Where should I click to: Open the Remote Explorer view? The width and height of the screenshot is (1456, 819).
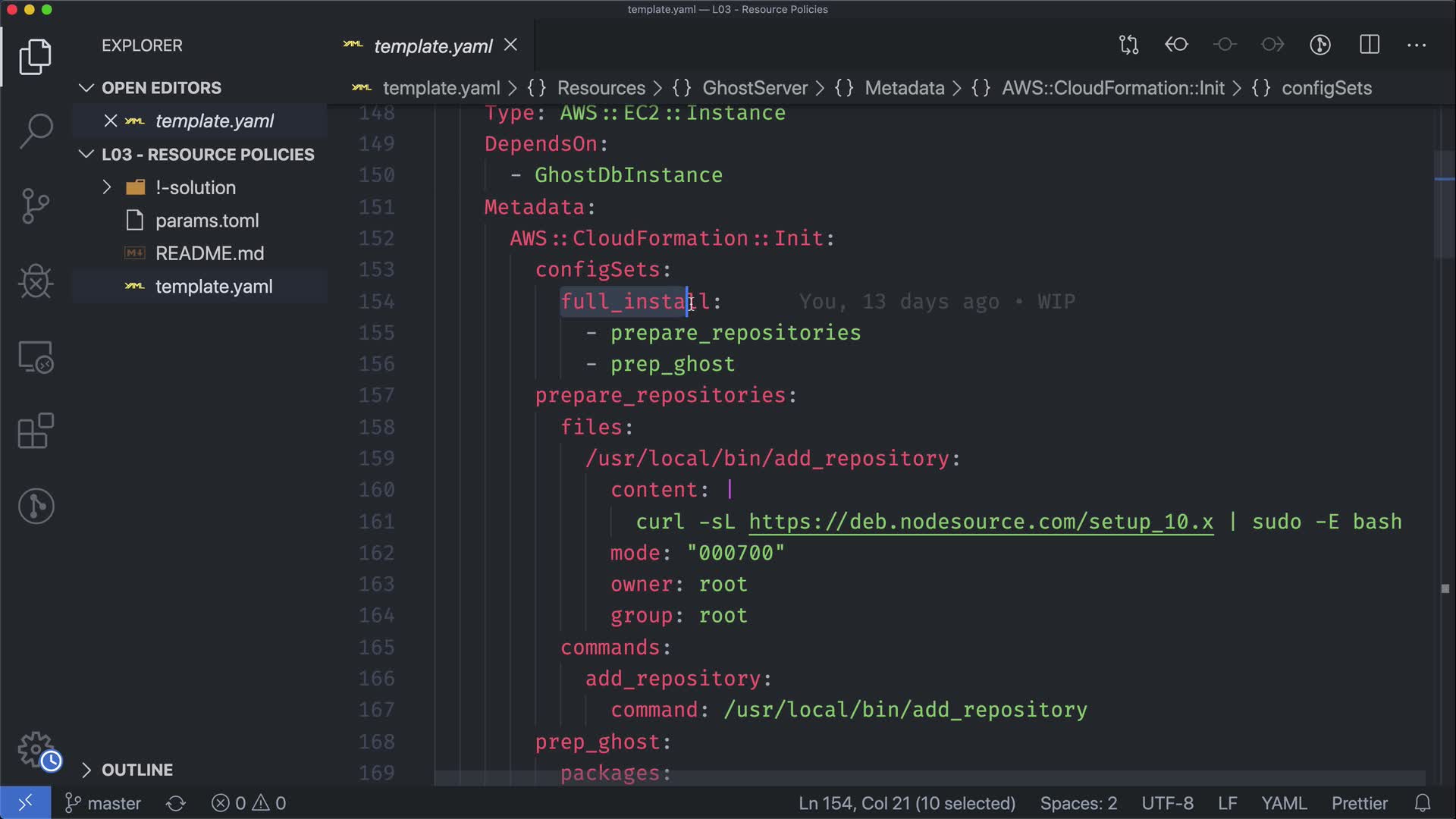point(36,356)
